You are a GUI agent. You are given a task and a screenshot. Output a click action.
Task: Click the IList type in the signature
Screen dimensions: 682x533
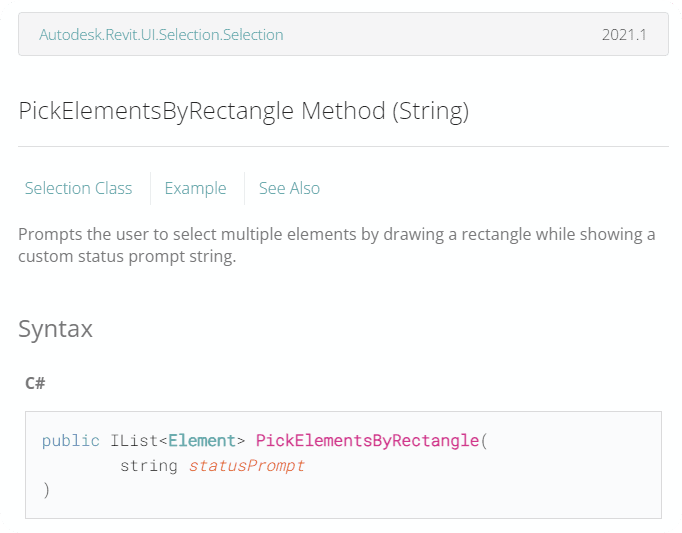click(134, 441)
